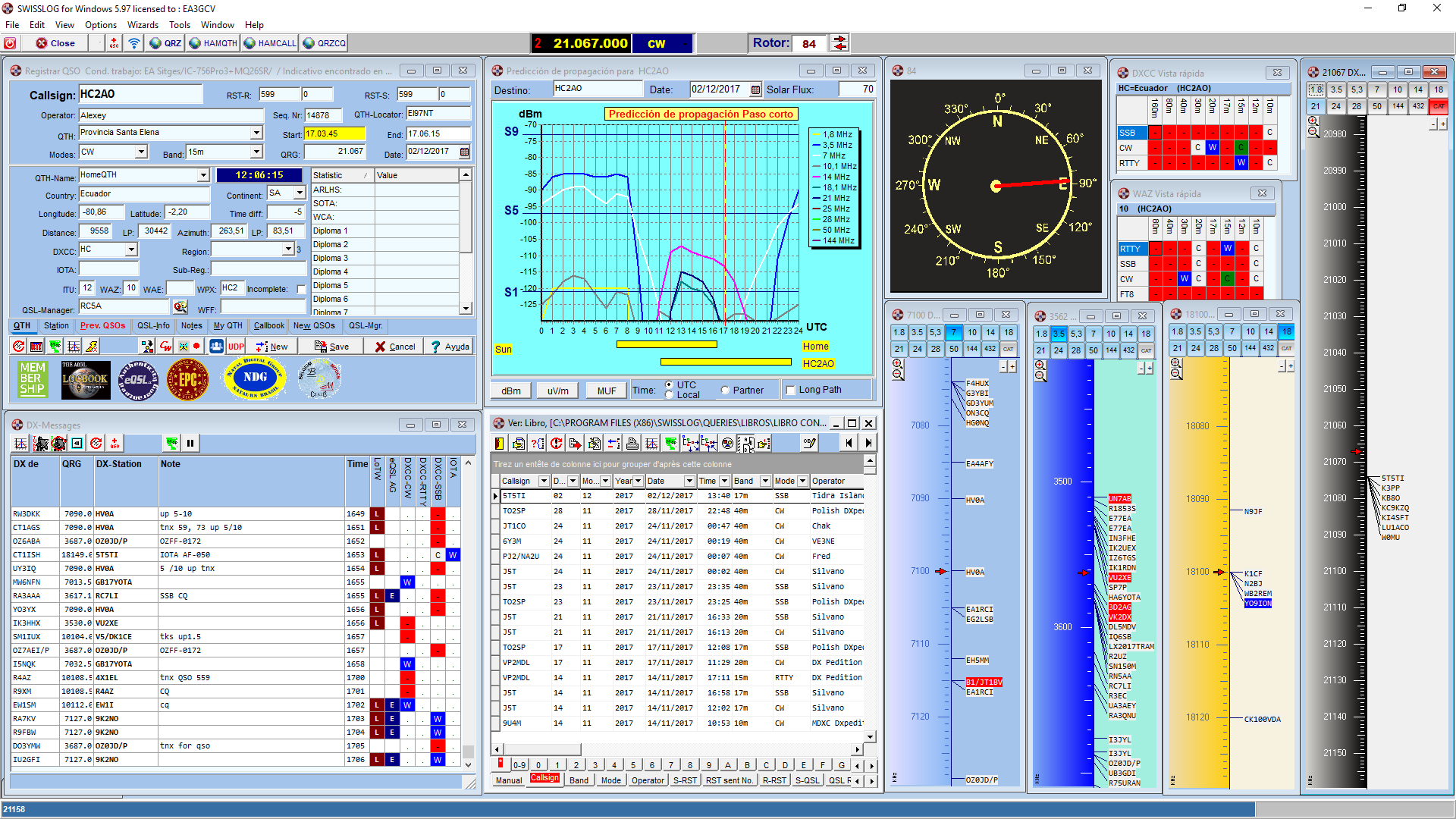Pause the DX-Messages stream
This screenshot has height=819, width=1456.
point(190,444)
